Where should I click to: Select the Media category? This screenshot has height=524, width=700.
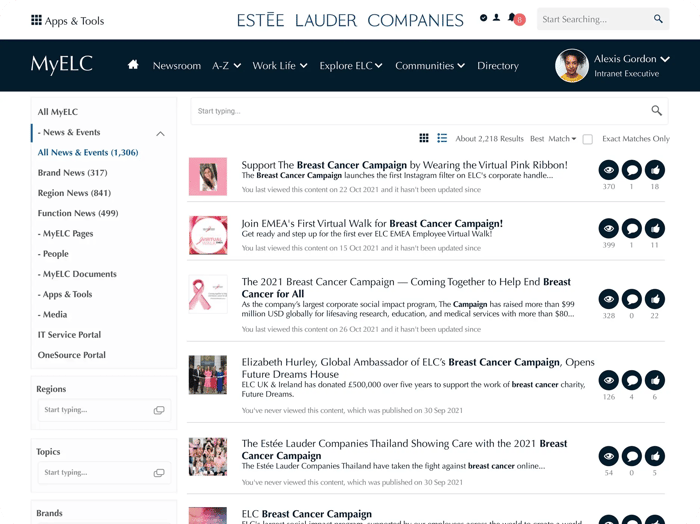tap(53, 314)
